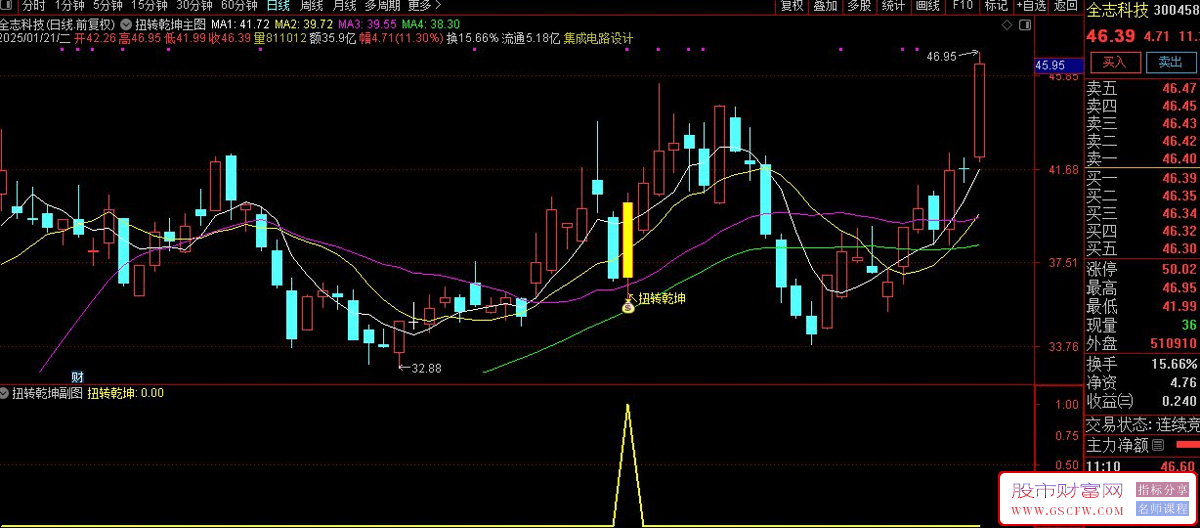
Task: Click the 全志科技 stock name in quote panel
Action: [1120, 11]
